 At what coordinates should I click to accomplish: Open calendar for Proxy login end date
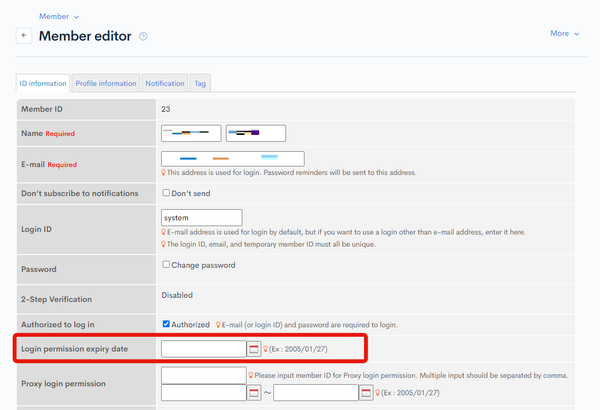(x=366, y=393)
